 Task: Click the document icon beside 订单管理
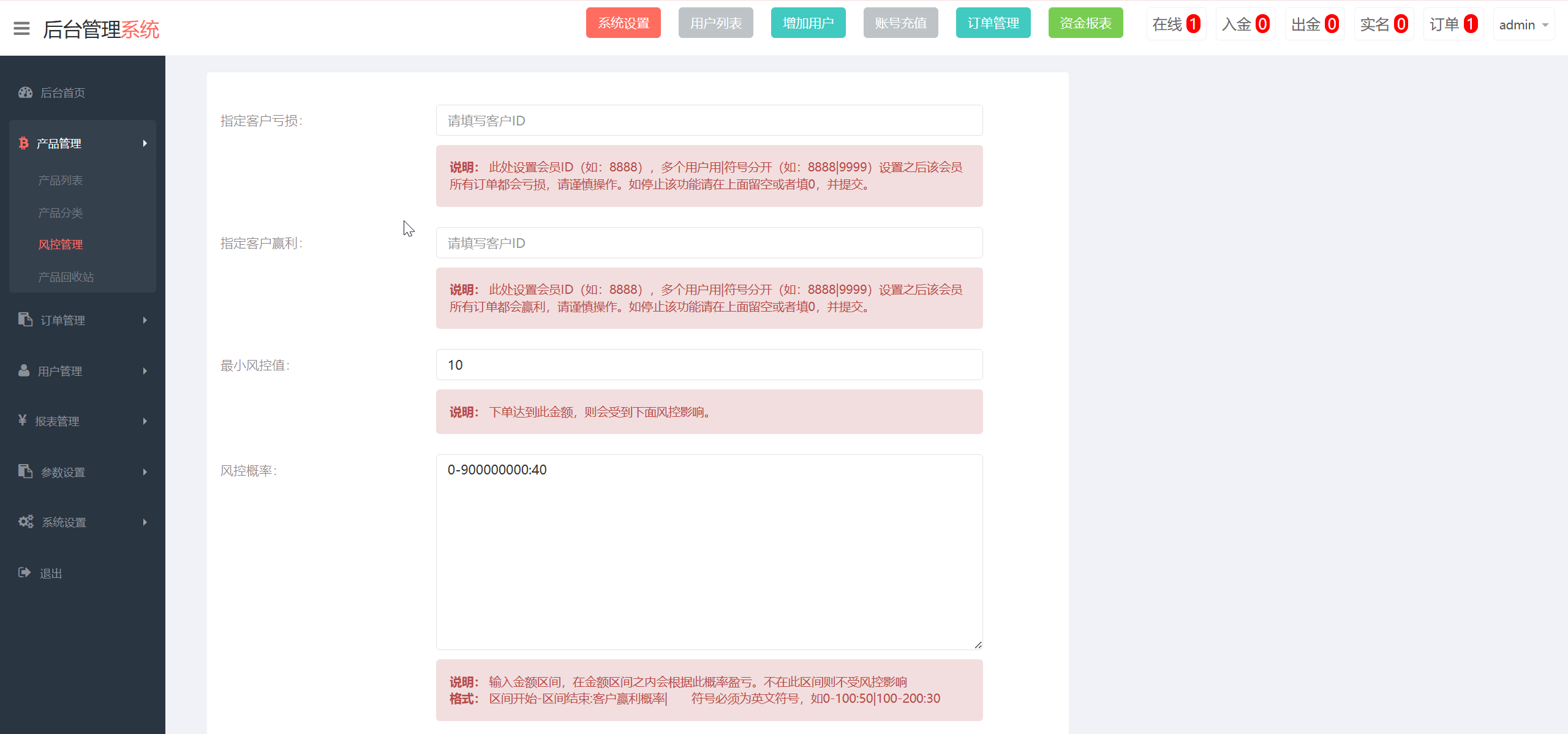pyautogui.click(x=25, y=320)
